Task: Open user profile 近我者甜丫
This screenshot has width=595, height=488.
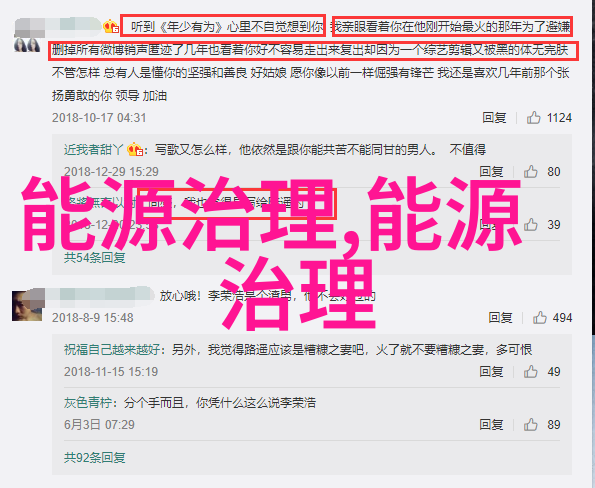Action: (93, 150)
